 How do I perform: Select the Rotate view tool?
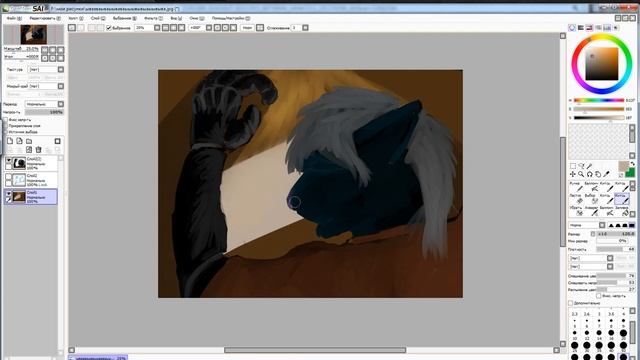589,174
